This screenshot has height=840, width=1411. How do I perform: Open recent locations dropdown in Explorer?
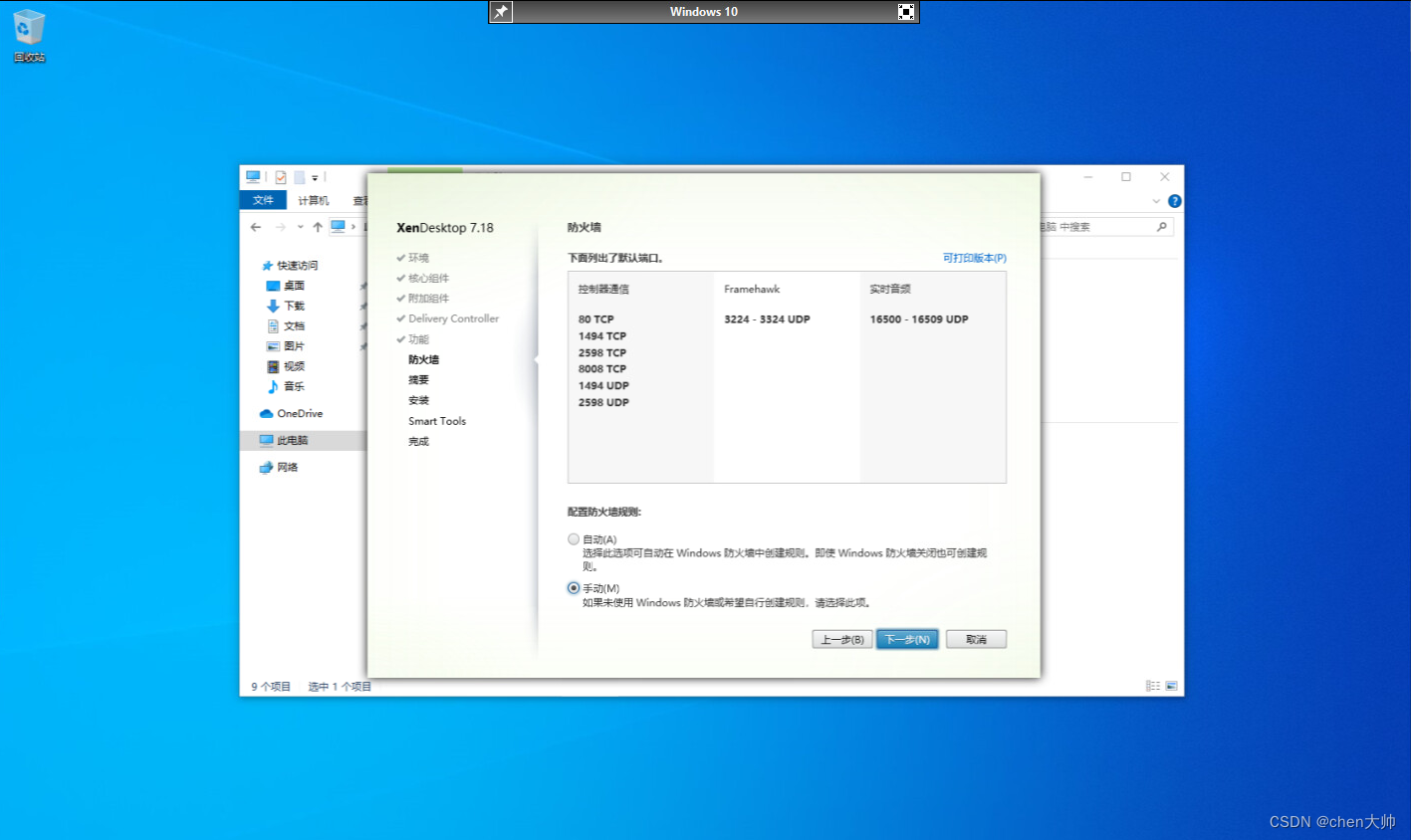tap(300, 227)
